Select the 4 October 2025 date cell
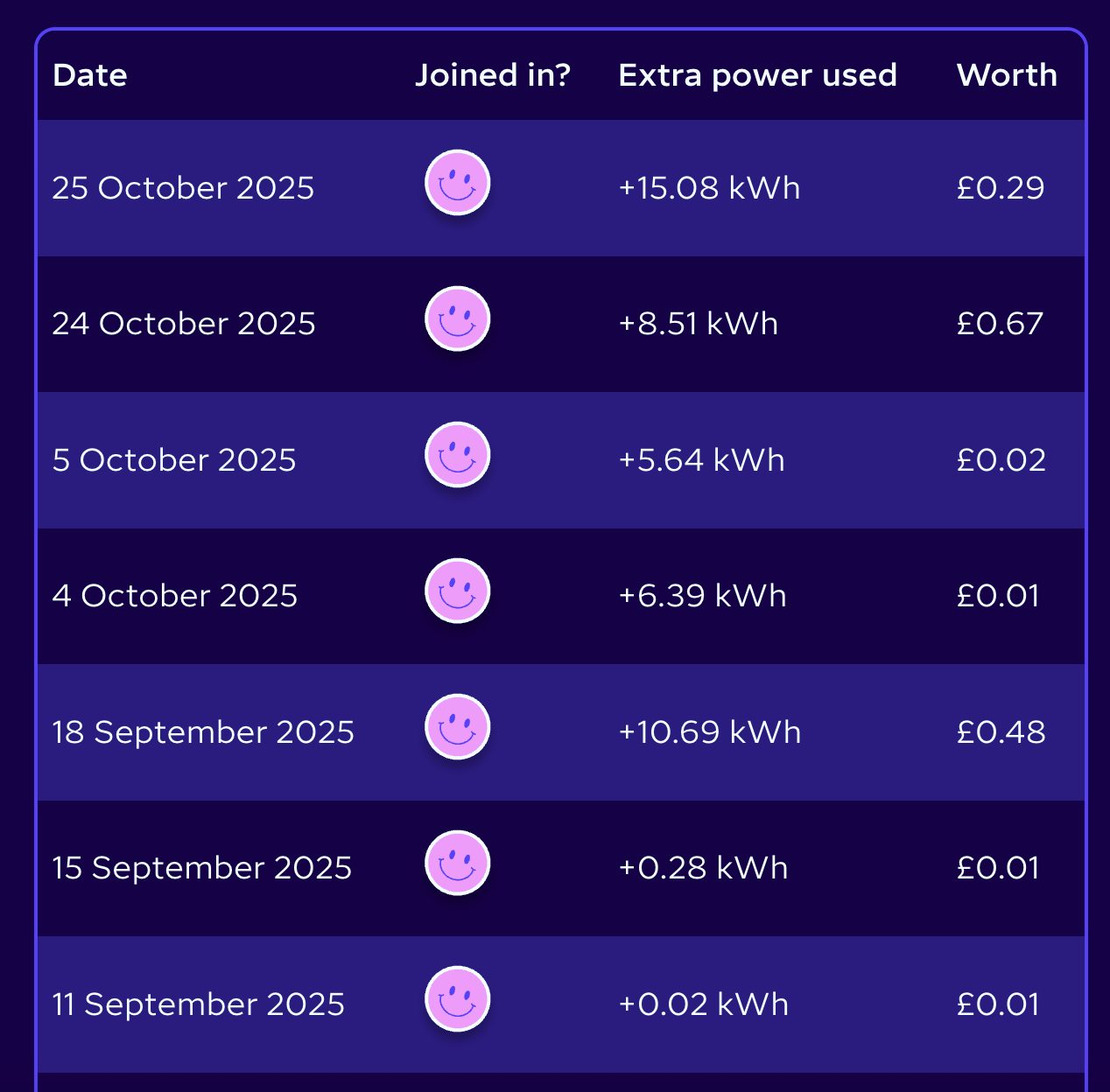Screen dimensions: 1110x1092 [175, 596]
